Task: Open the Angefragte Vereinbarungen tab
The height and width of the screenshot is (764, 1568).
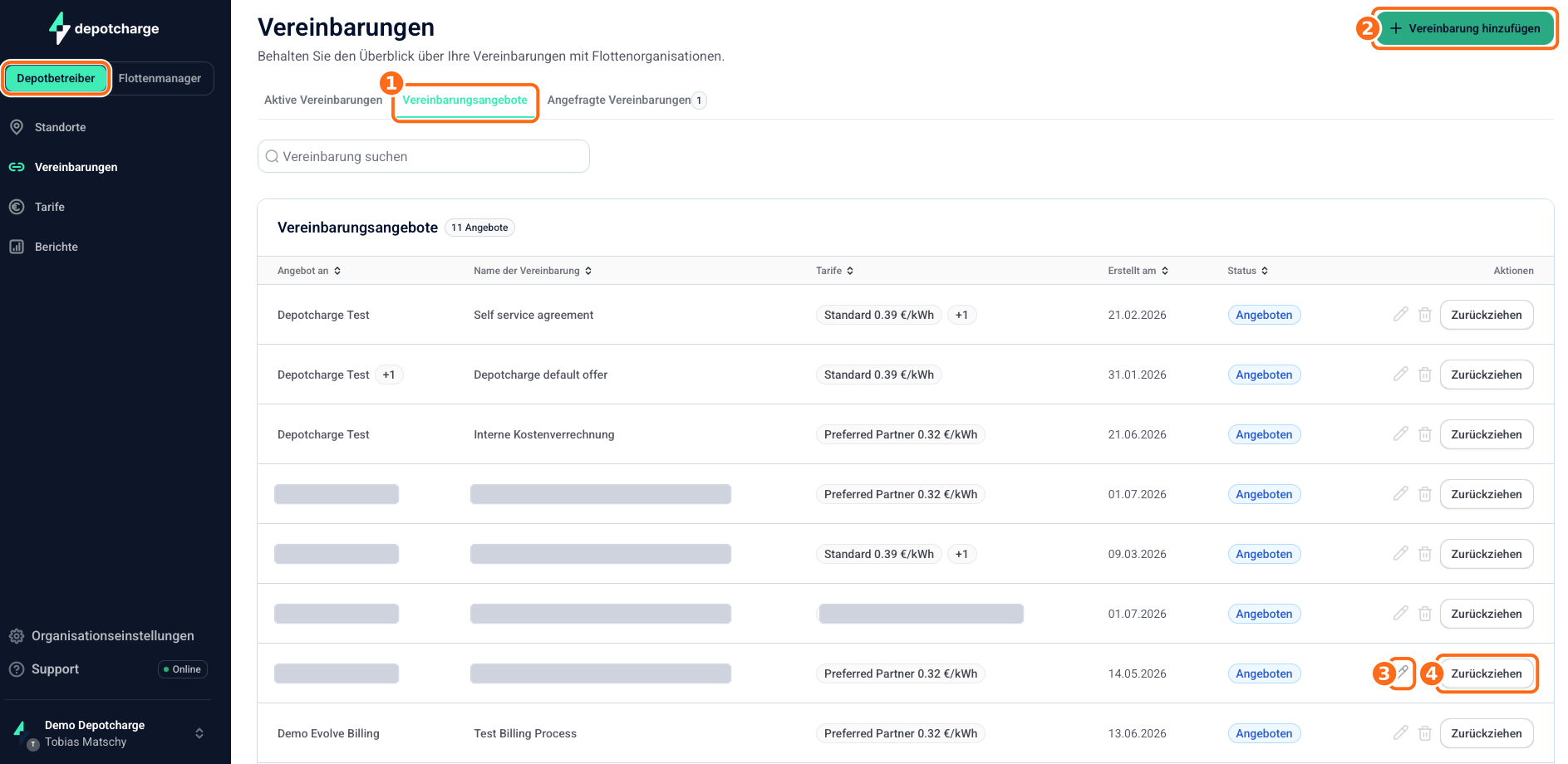Action: tap(627, 100)
